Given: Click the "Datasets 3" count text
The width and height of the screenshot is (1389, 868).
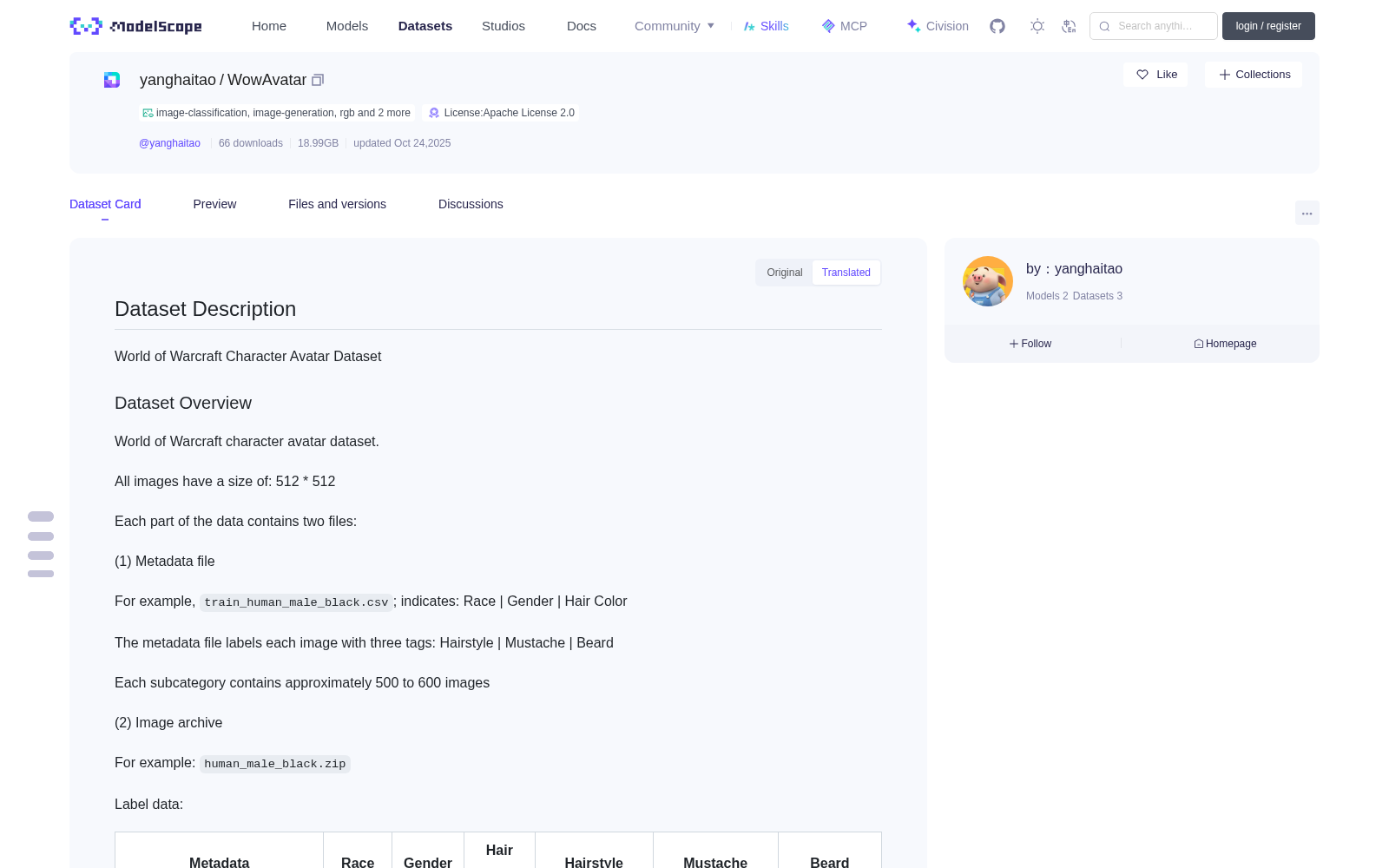Looking at the screenshot, I should click(x=1097, y=296).
